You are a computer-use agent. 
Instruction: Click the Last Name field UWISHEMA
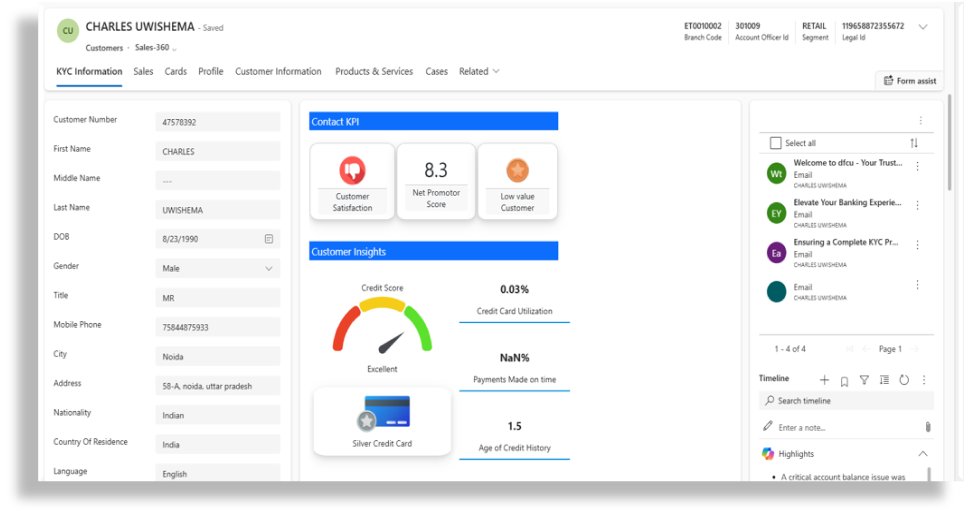[x=217, y=210]
